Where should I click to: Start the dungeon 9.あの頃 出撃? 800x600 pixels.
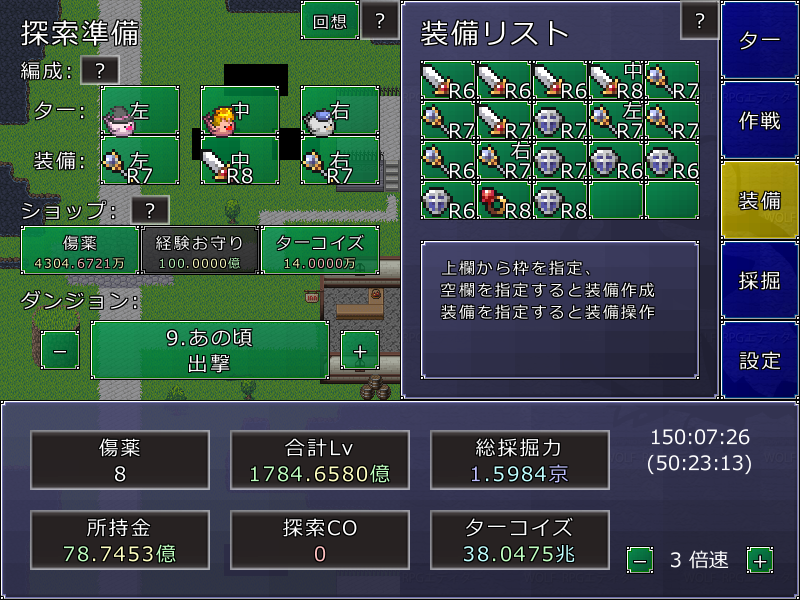tap(210, 350)
